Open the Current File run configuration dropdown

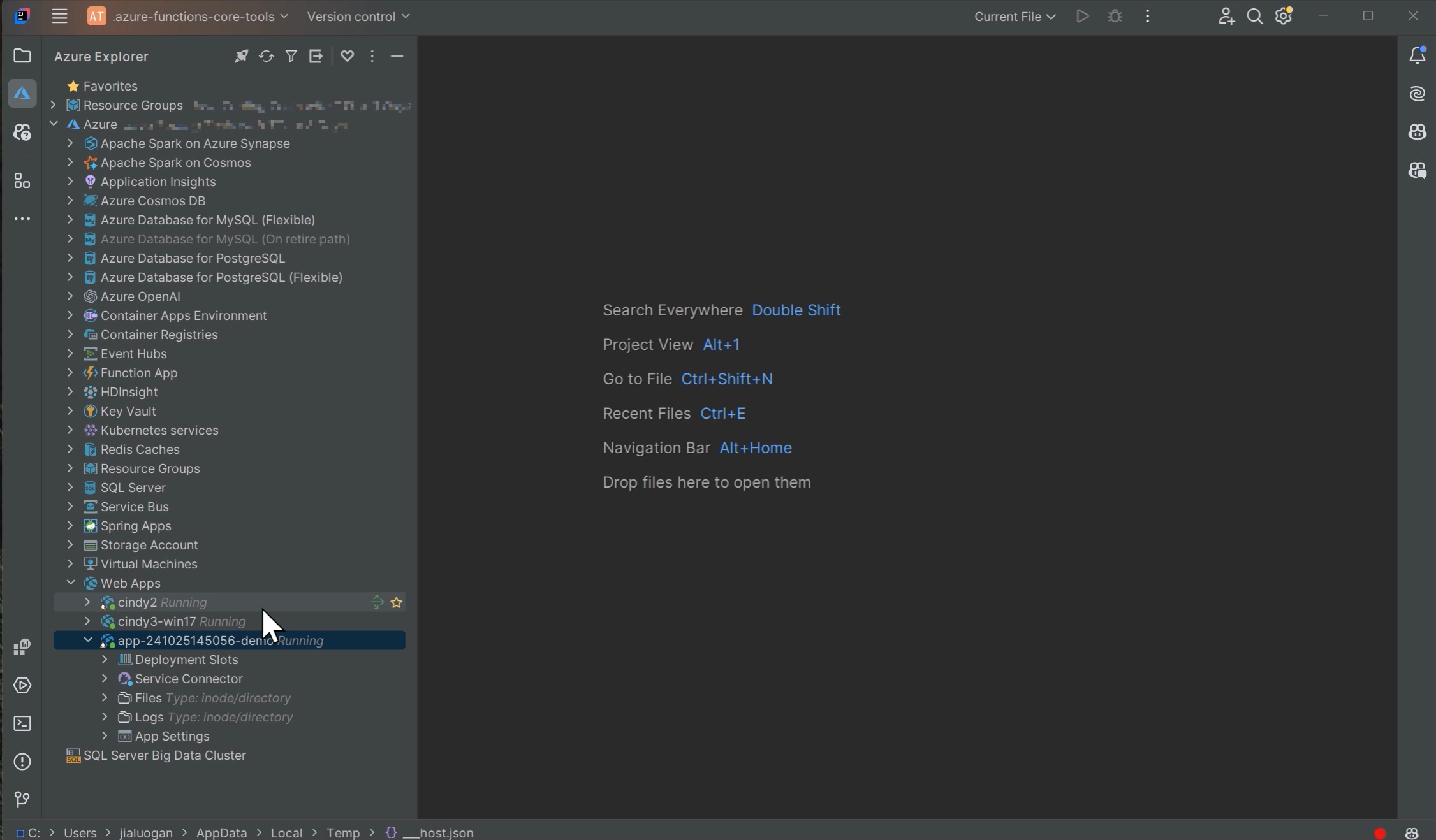point(1015,17)
